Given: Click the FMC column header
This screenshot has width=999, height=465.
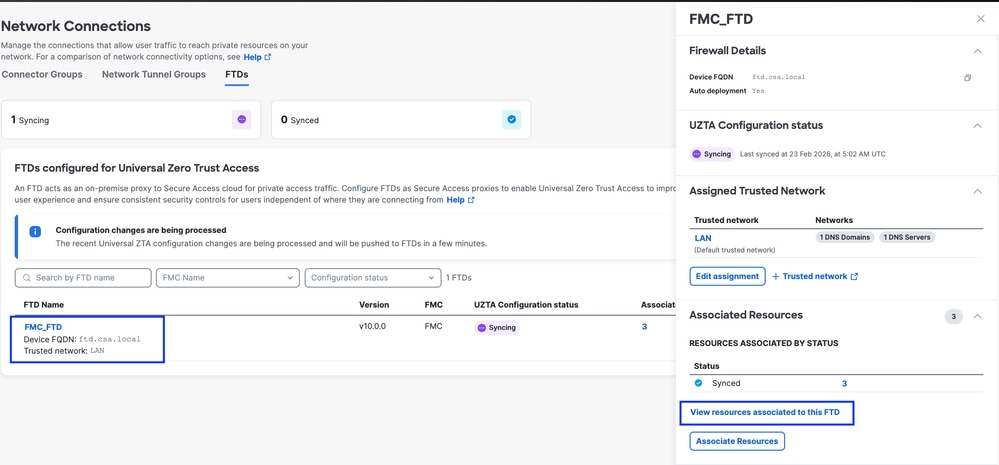Looking at the screenshot, I should (434, 304).
